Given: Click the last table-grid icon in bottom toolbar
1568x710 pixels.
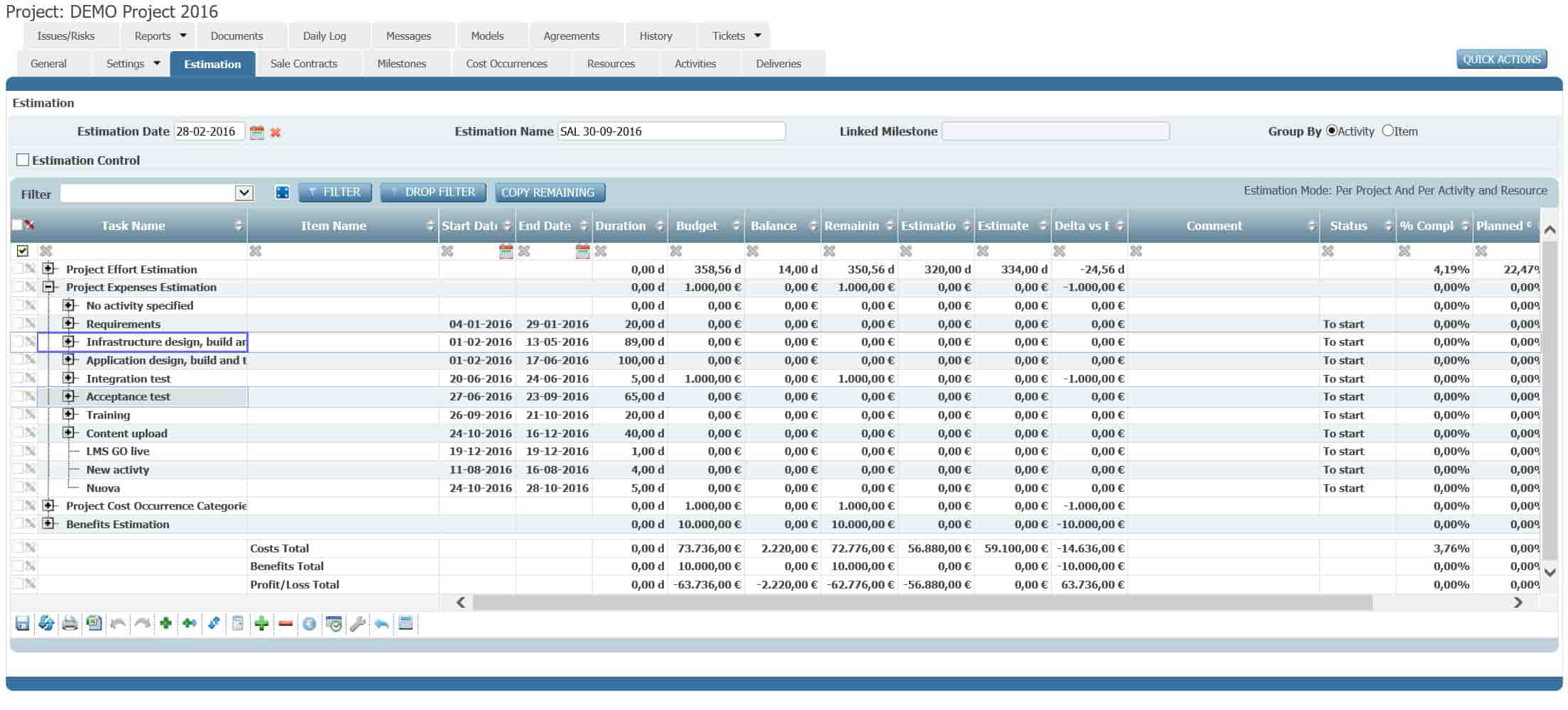Looking at the screenshot, I should coord(406,623).
